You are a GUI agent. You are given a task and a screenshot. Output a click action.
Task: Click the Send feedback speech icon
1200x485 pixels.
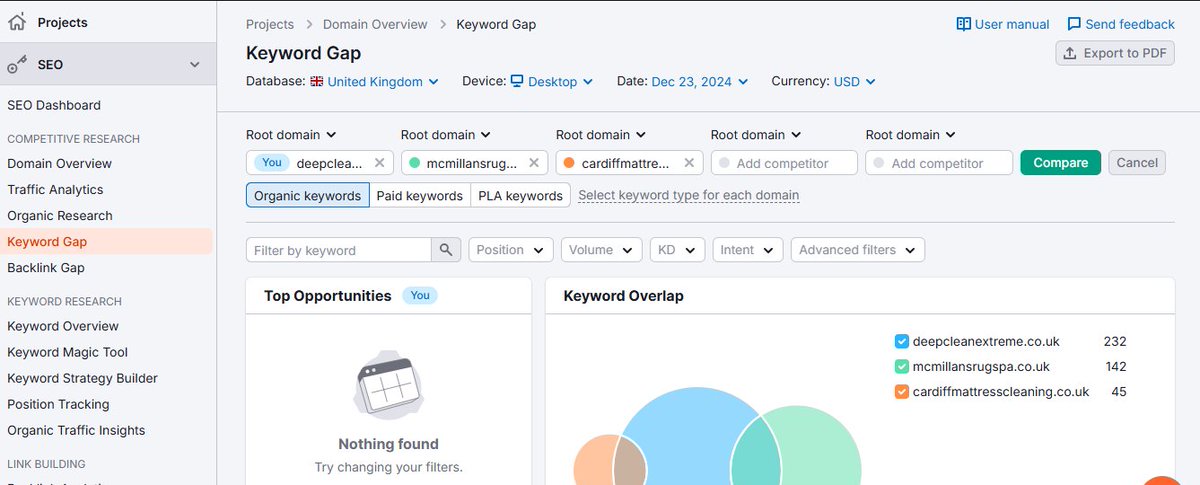(x=1074, y=24)
